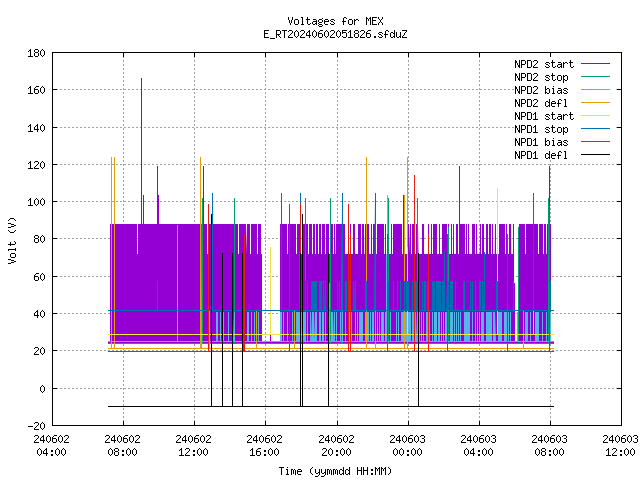Click the 60 y-axis tick value
Viewport: 640px width, 480px height.
(39, 277)
